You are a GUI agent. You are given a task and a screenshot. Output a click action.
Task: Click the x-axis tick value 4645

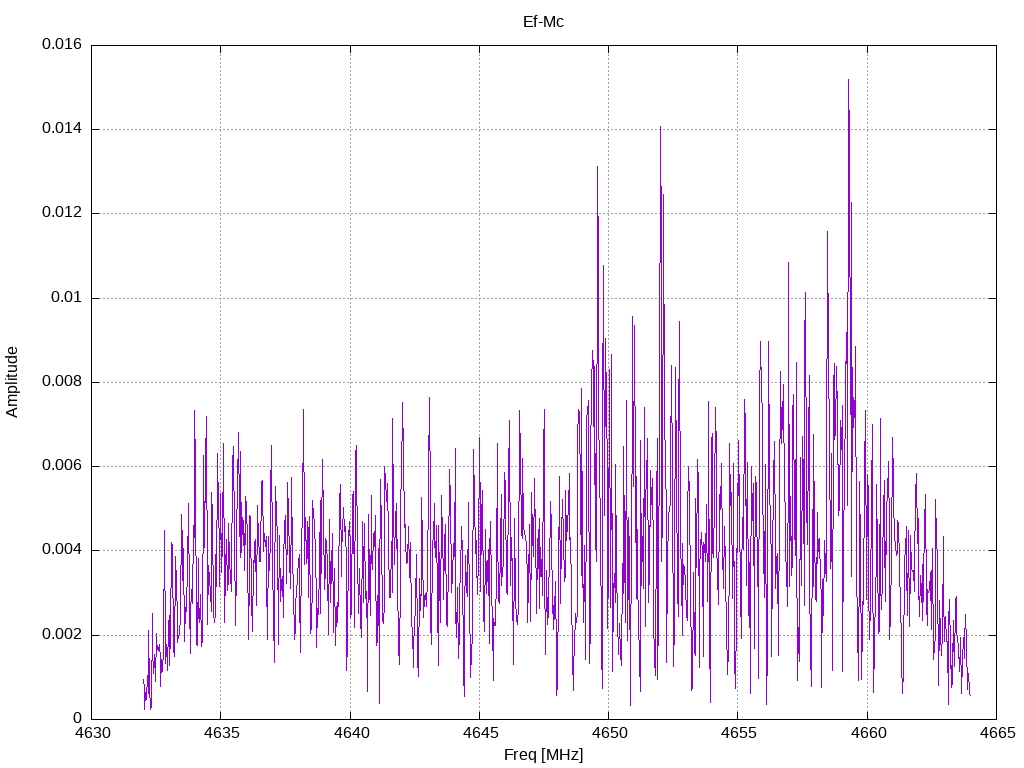pos(480,733)
